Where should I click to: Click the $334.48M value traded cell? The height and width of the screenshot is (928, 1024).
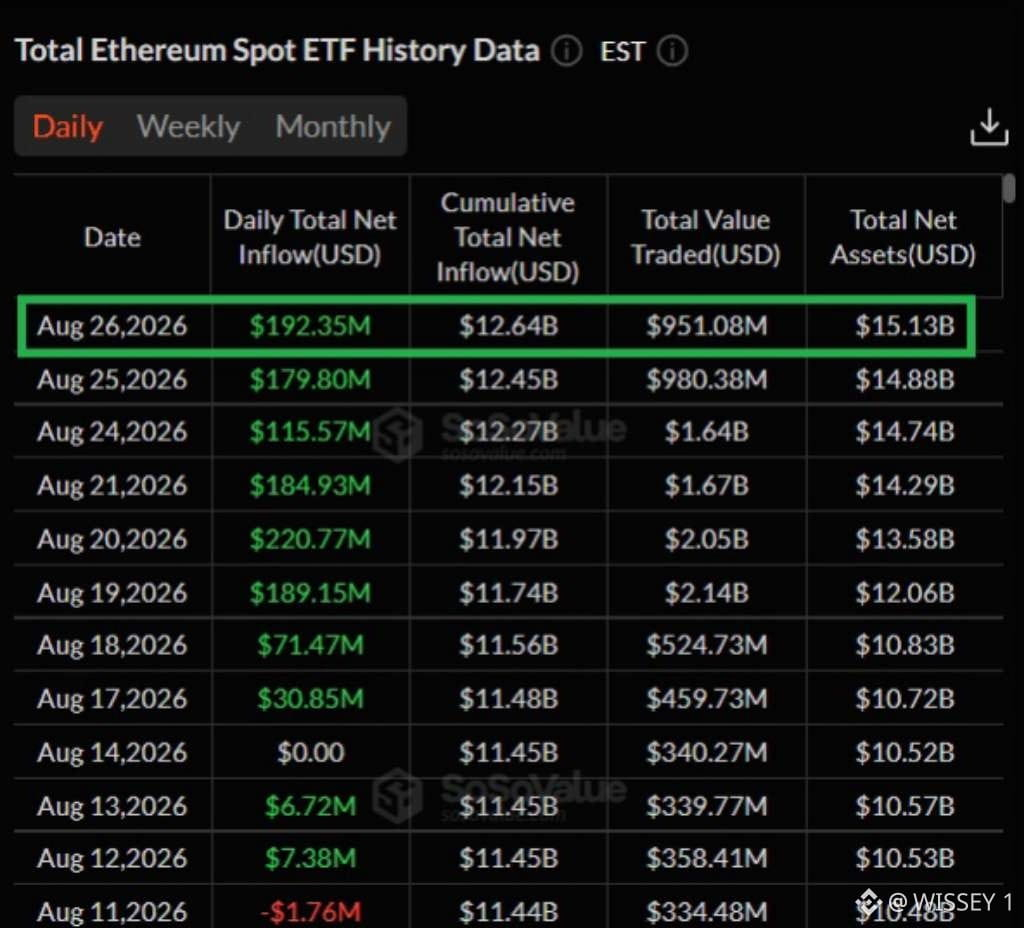[707, 912]
